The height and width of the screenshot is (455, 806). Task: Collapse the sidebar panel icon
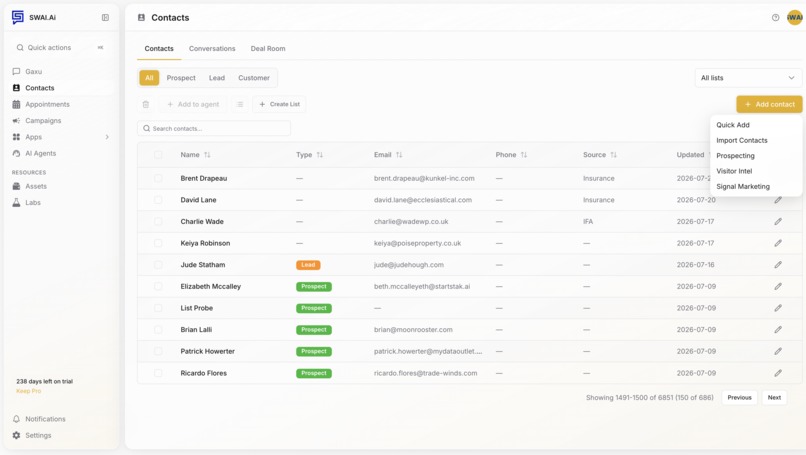tap(105, 17)
